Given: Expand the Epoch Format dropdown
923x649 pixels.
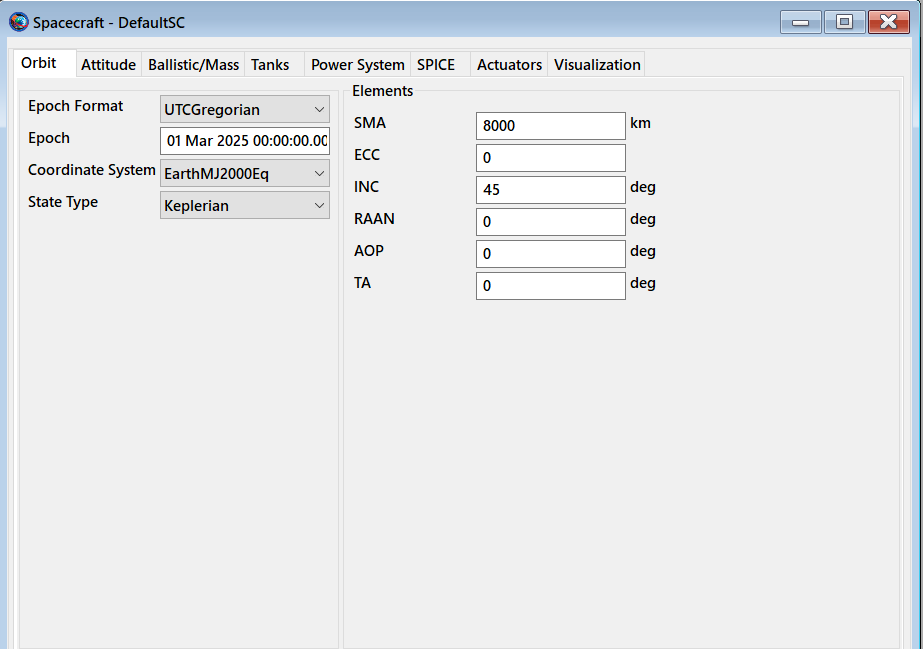Looking at the screenshot, I should [x=244, y=109].
